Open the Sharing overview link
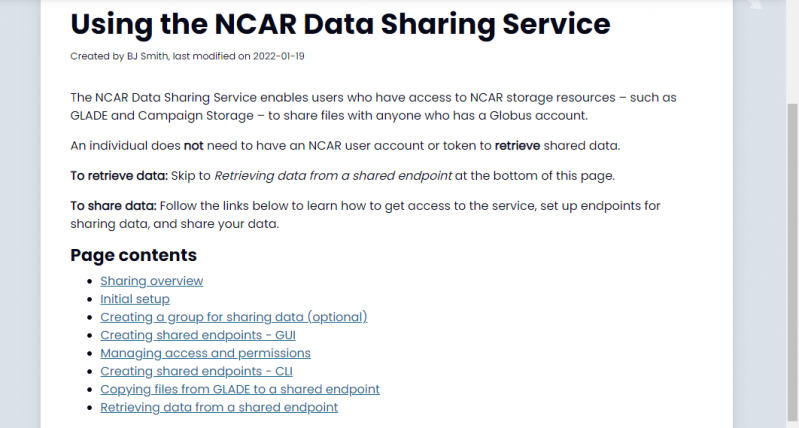The image size is (799, 428). coord(151,281)
